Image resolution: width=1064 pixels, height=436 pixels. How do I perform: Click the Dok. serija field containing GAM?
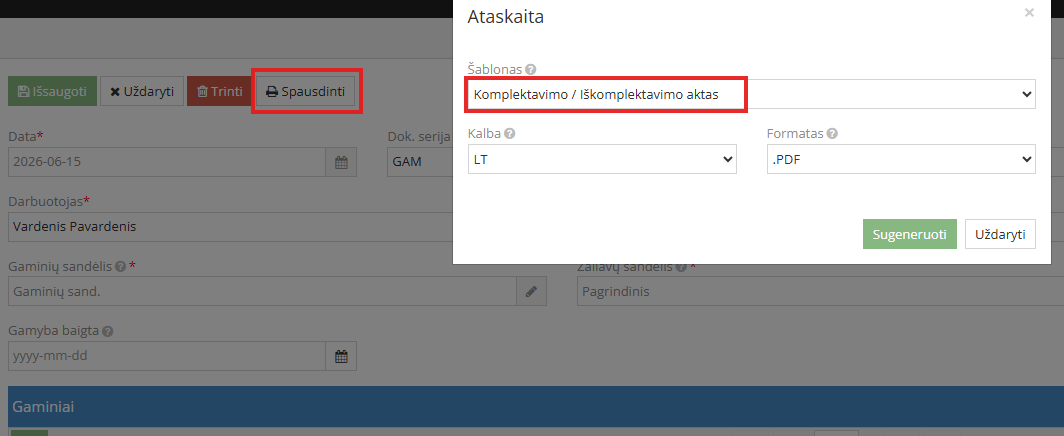(419, 162)
